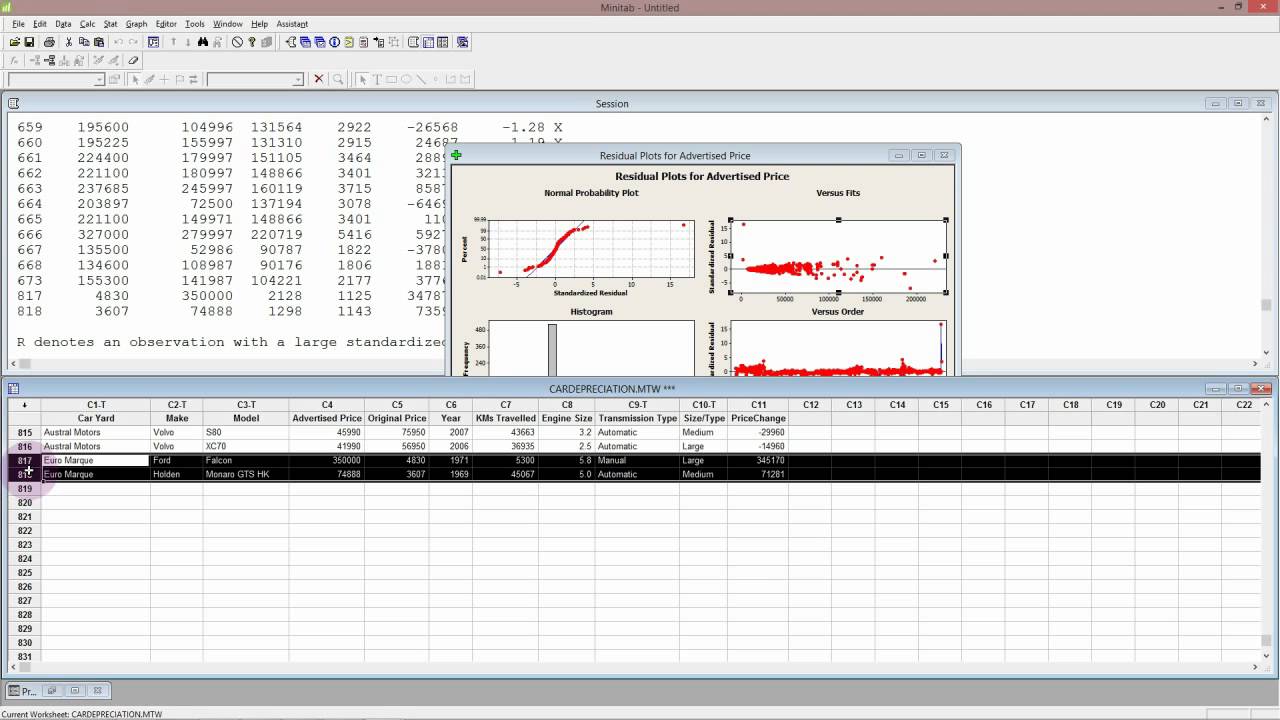
Task: Click the red X delete icon
Action: (319, 79)
